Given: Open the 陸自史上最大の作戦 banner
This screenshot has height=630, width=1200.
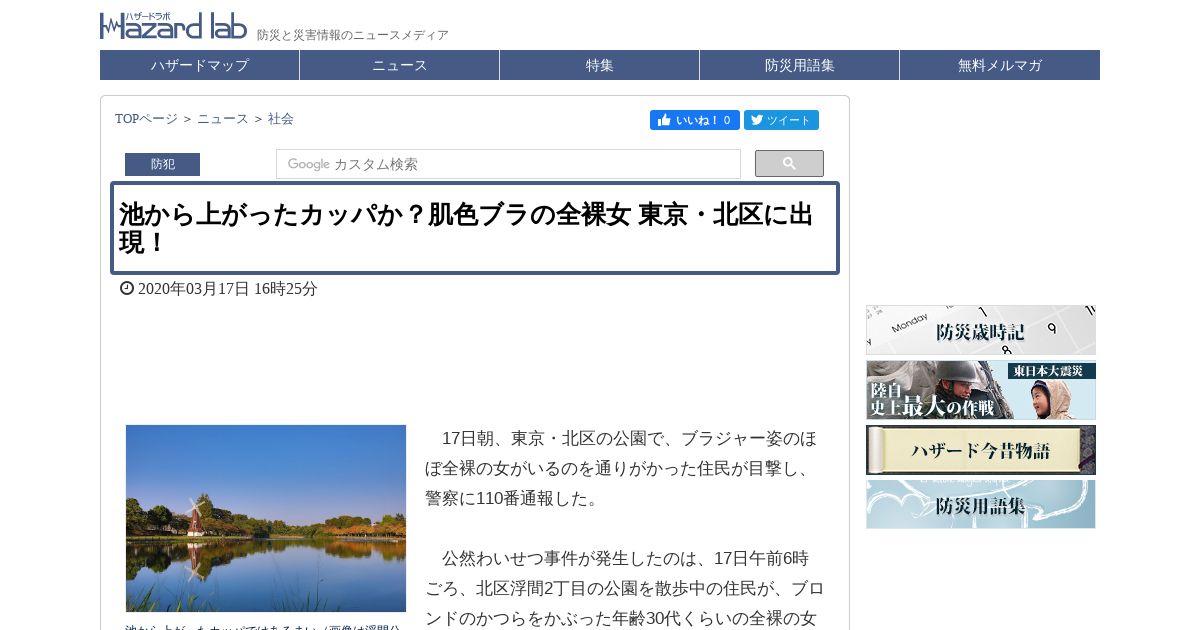Looking at the screenshot, I should [981, 390].
